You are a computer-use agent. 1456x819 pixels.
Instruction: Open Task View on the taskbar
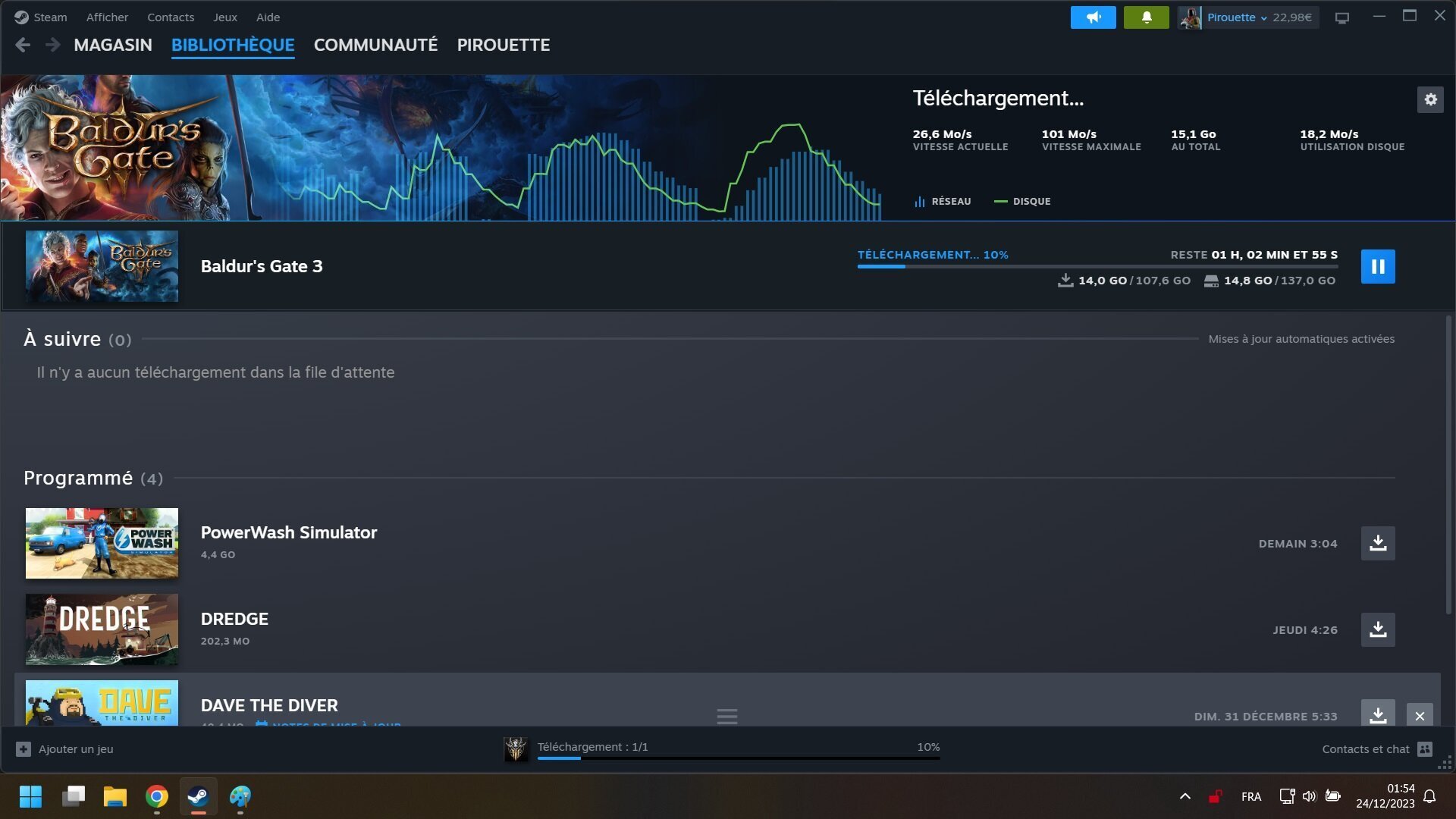pos(74,796)
